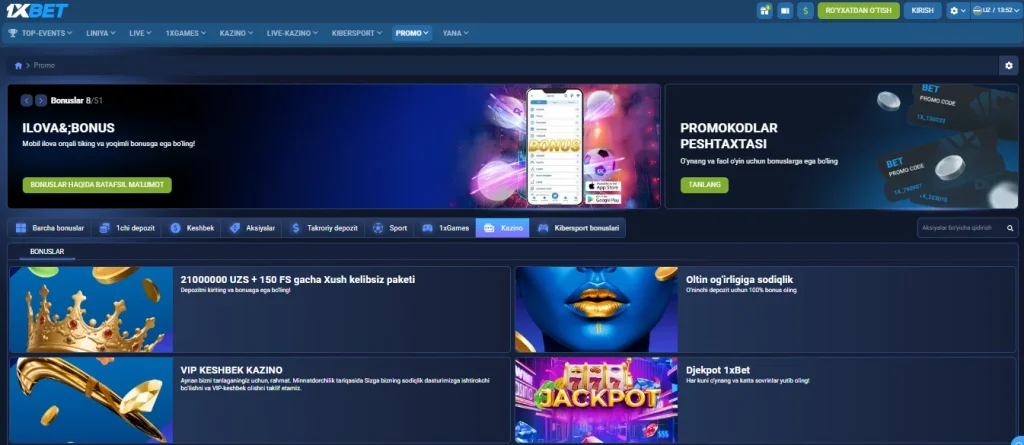
Task: Select Kibersport bonuslari filter tab
Action: tap(578, 228)
